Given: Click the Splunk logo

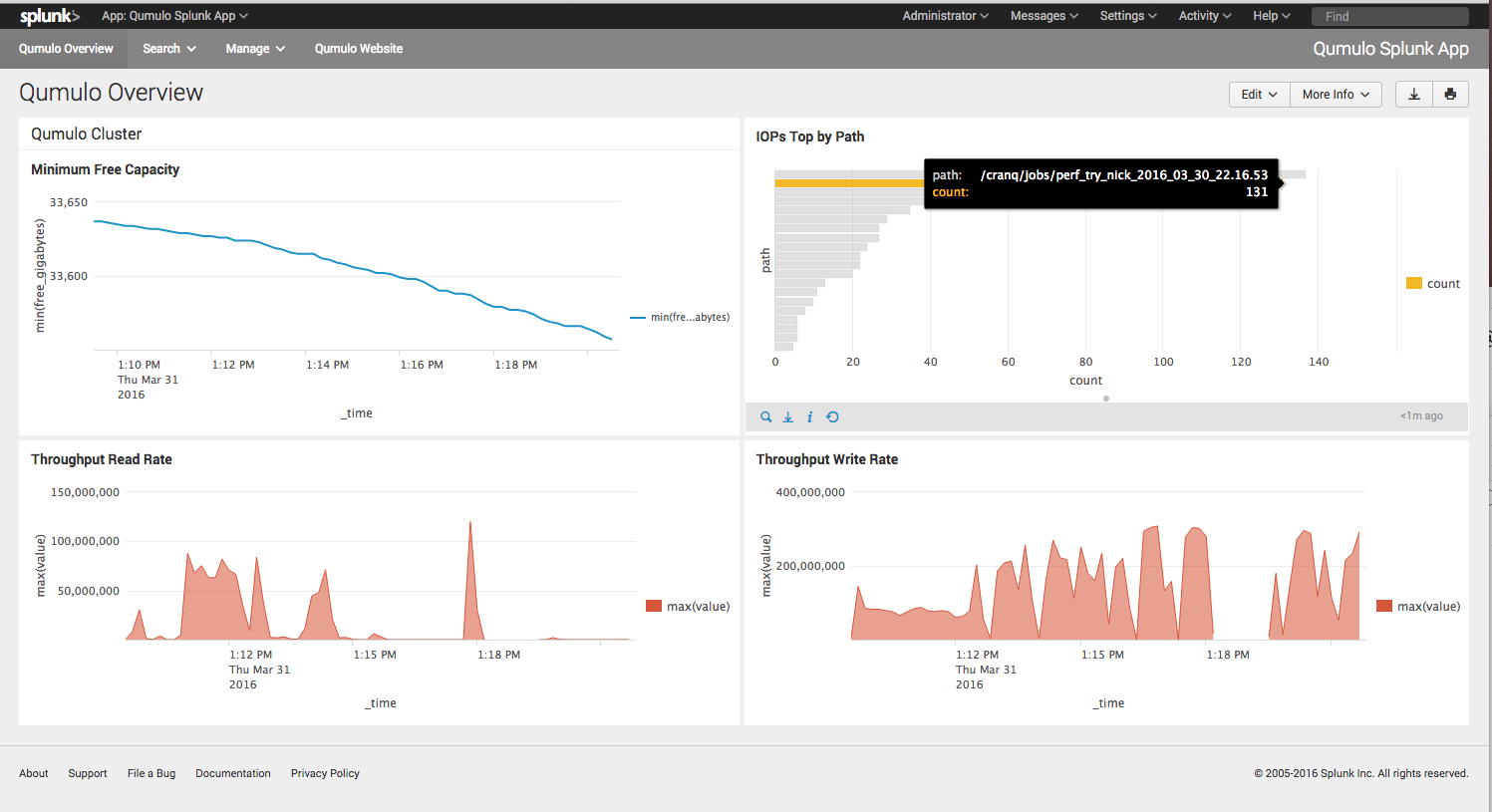Looking at the screenshot, I should click(49, 16).
